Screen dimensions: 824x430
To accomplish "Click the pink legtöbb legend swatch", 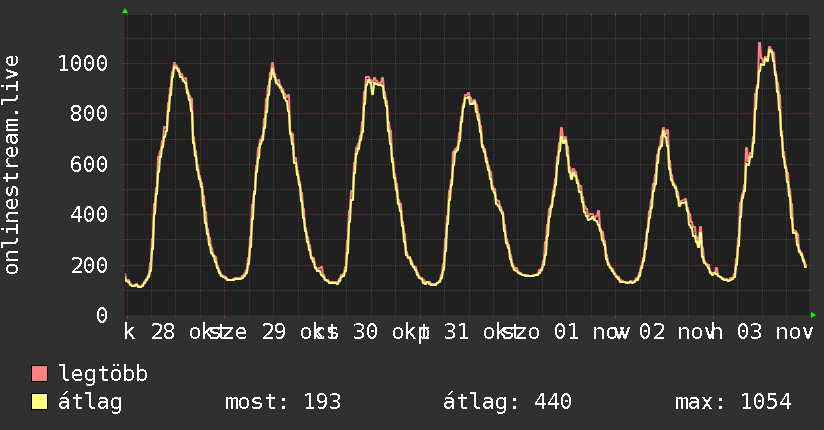I will [39, 373].
